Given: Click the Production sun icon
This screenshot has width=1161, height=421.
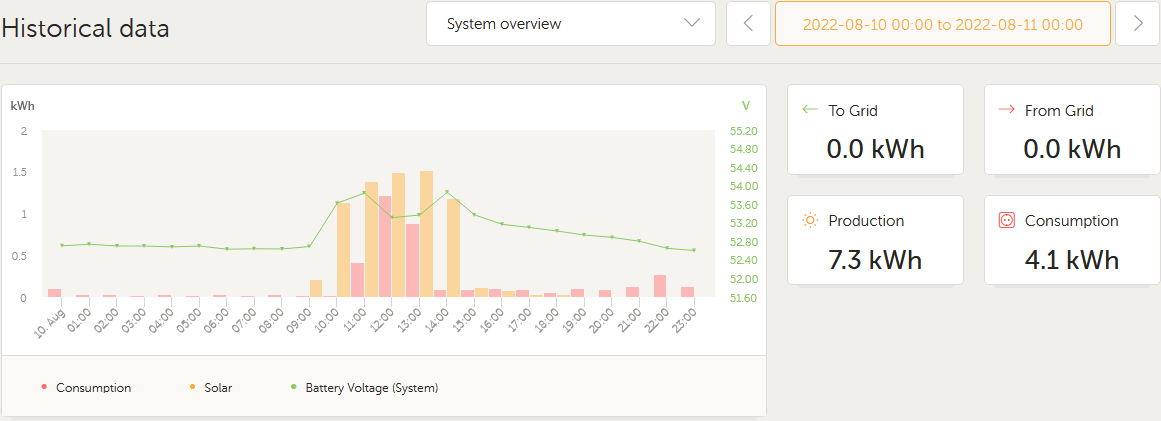Looking at the screenshot, I should click(x=810, y=220).
